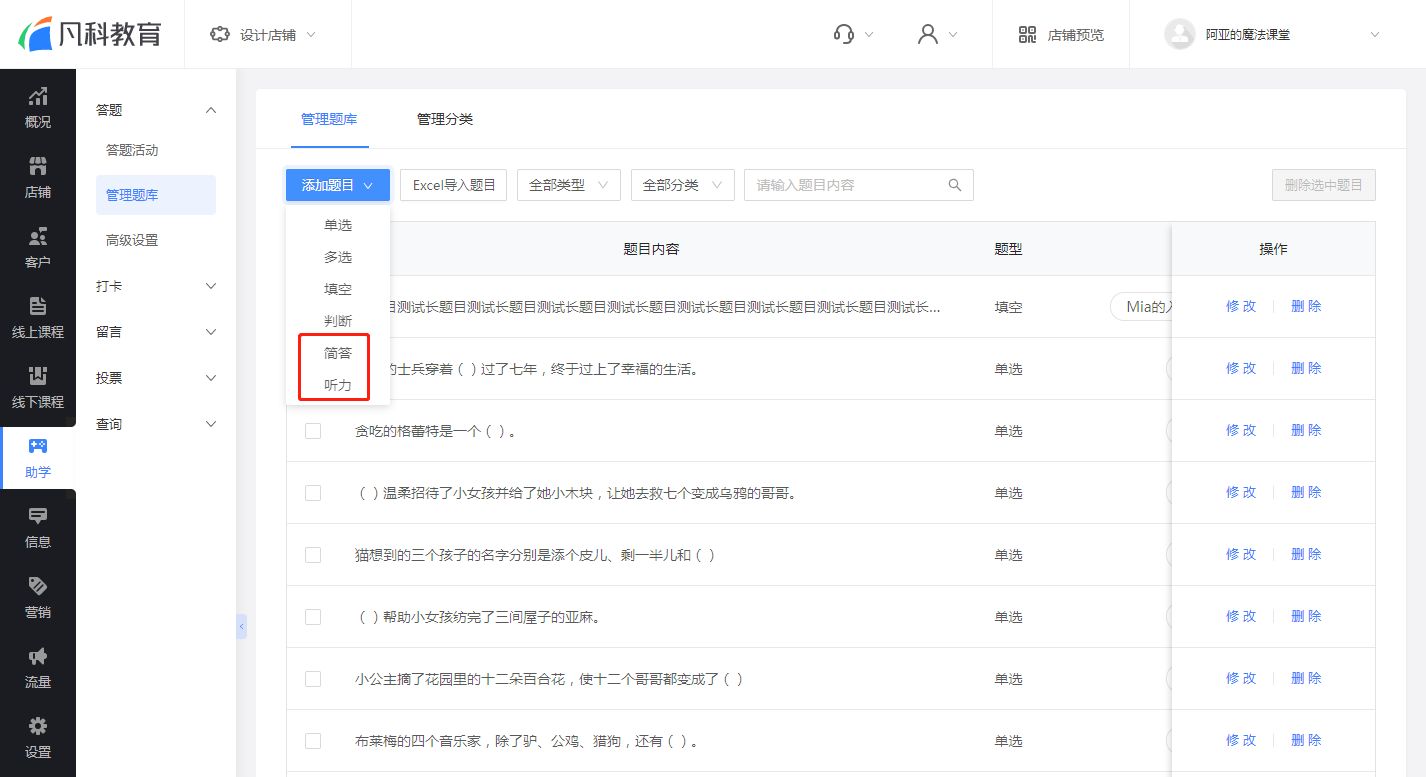1426x777 pixels.
Task: Check the box for 帮助小女孩纺完 question
Action: [313, 617]
